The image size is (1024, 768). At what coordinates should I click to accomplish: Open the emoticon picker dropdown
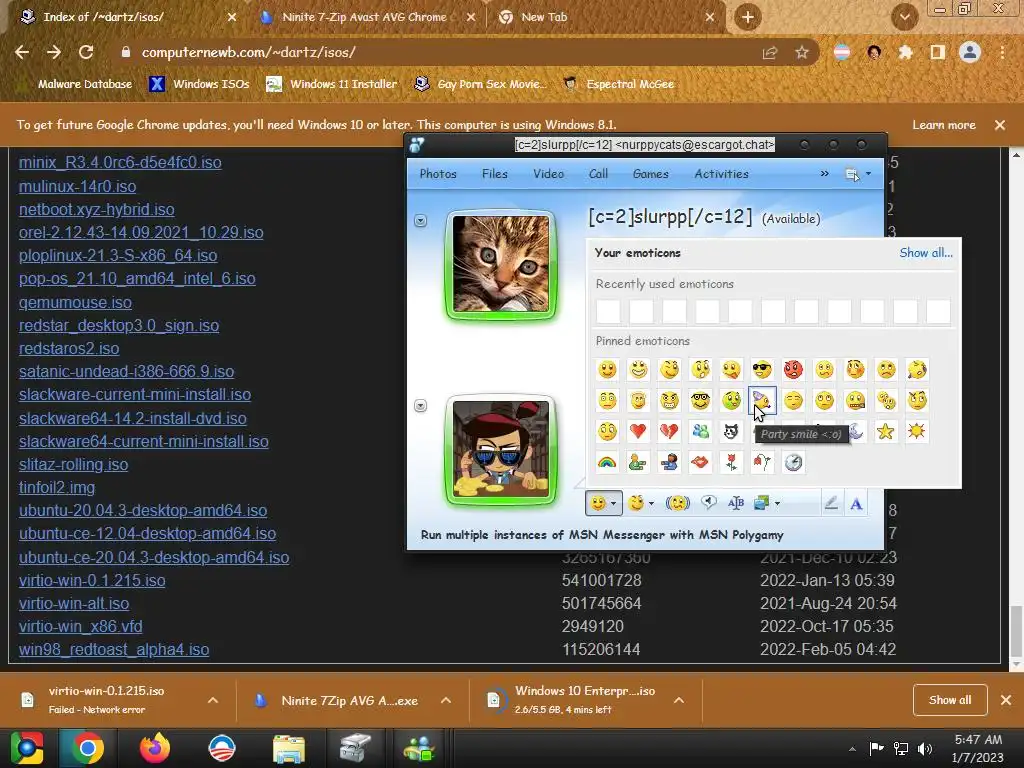[x=603, y=503]
